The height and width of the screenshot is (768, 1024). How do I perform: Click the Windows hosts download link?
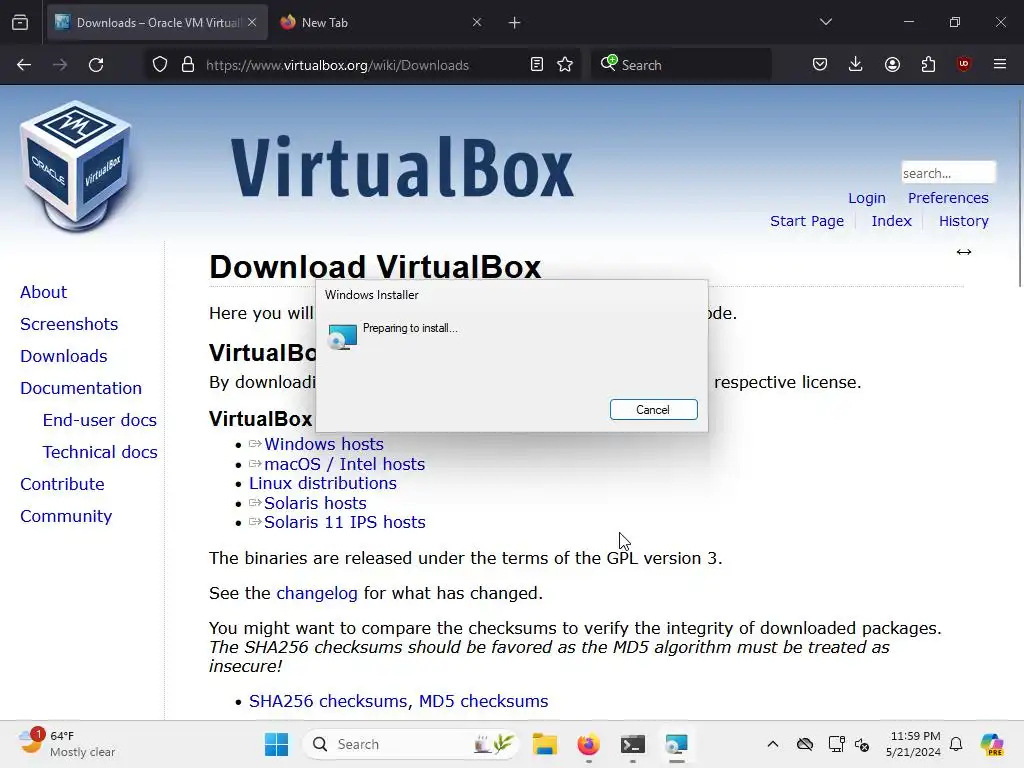(x=323, y=444)
